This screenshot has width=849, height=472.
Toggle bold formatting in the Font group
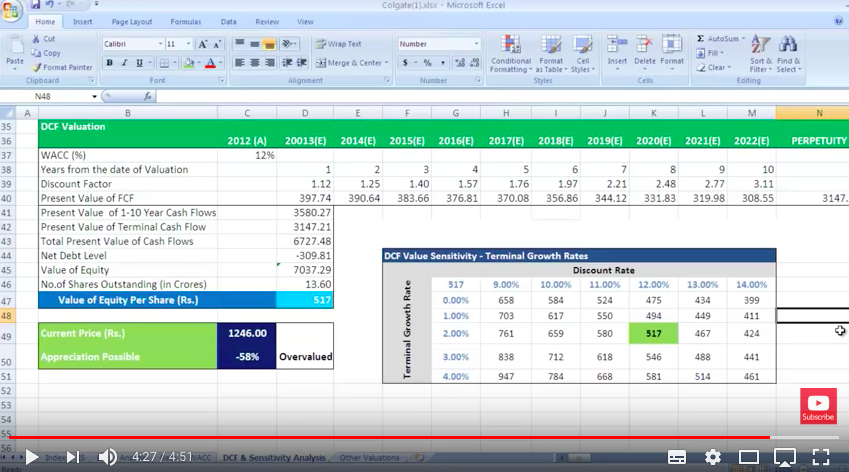click(110, 63)
